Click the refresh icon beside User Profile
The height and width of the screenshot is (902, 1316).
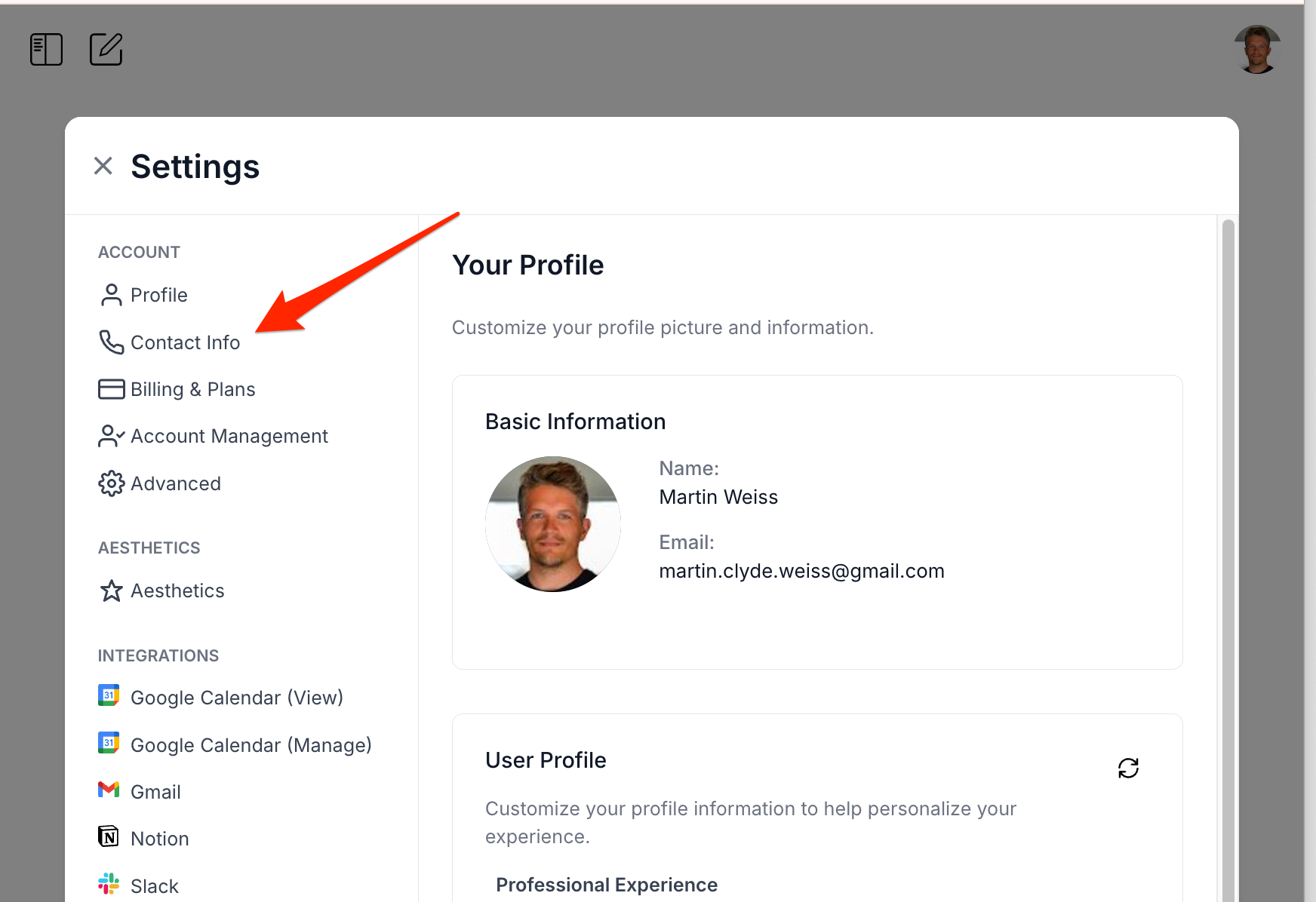pos(1128,768)
